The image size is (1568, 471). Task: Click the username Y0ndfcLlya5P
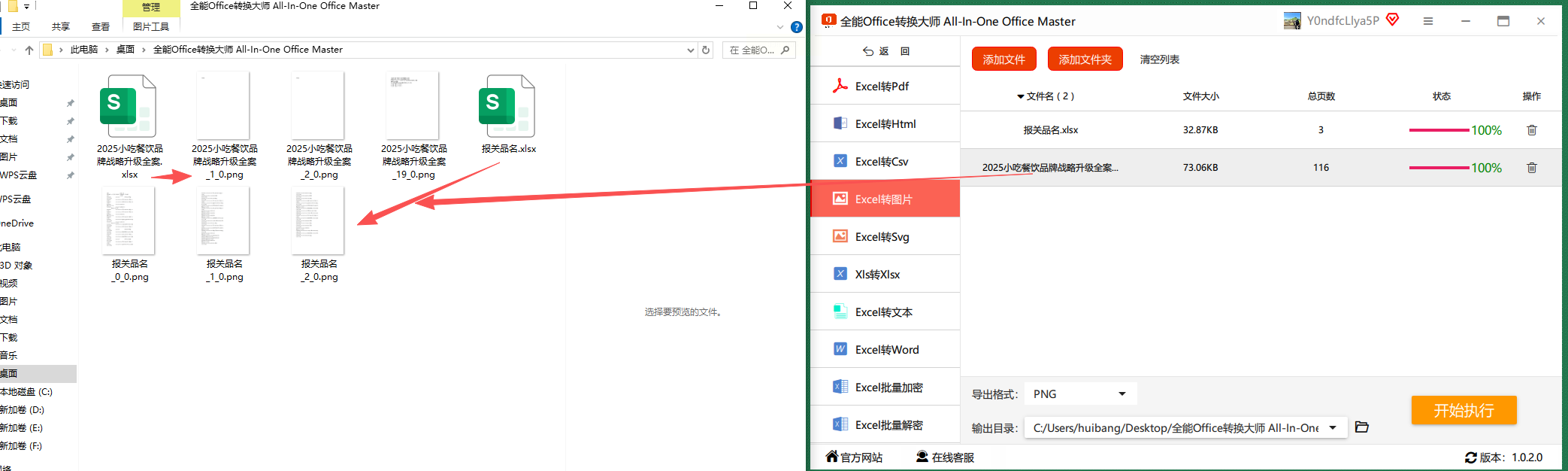1342,20
